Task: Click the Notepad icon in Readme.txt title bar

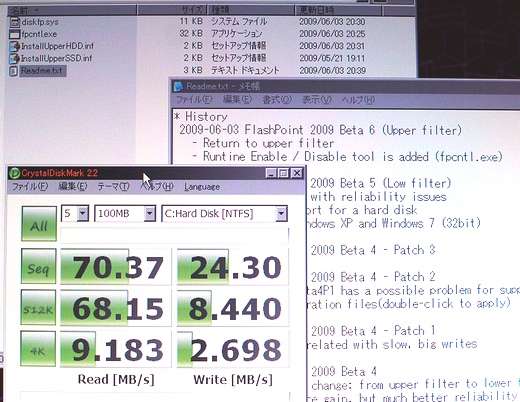Action: 178,87
